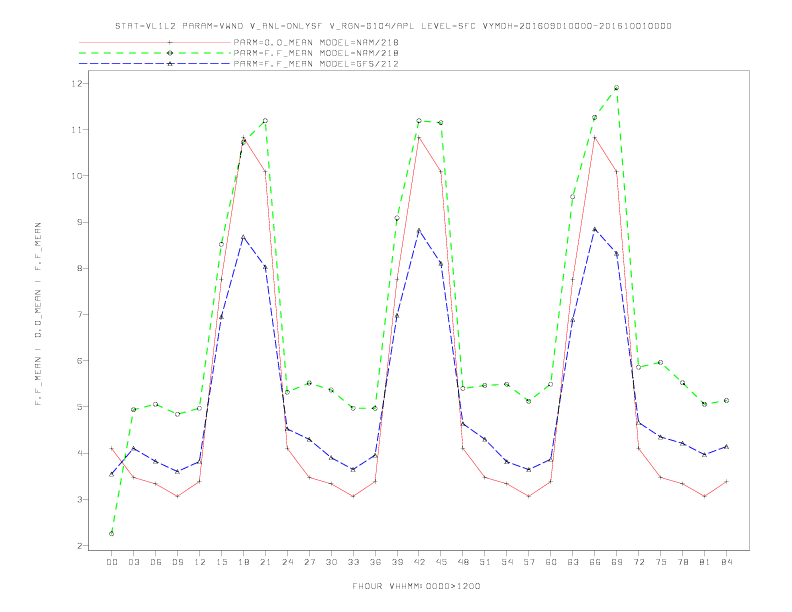Click x-axis tick label 06
792x612 pixels.
point(156,562)
